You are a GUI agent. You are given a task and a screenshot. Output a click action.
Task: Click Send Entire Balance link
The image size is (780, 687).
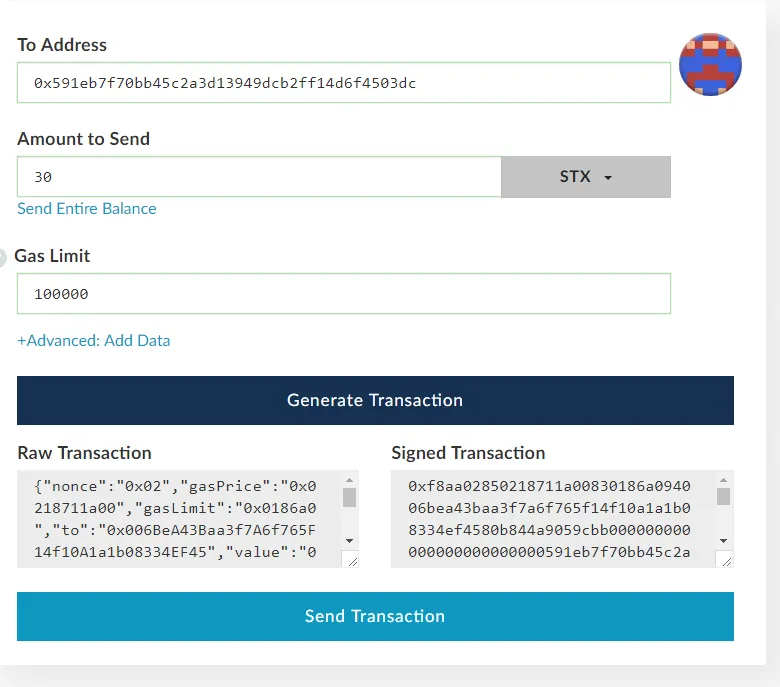pos(87,208)
